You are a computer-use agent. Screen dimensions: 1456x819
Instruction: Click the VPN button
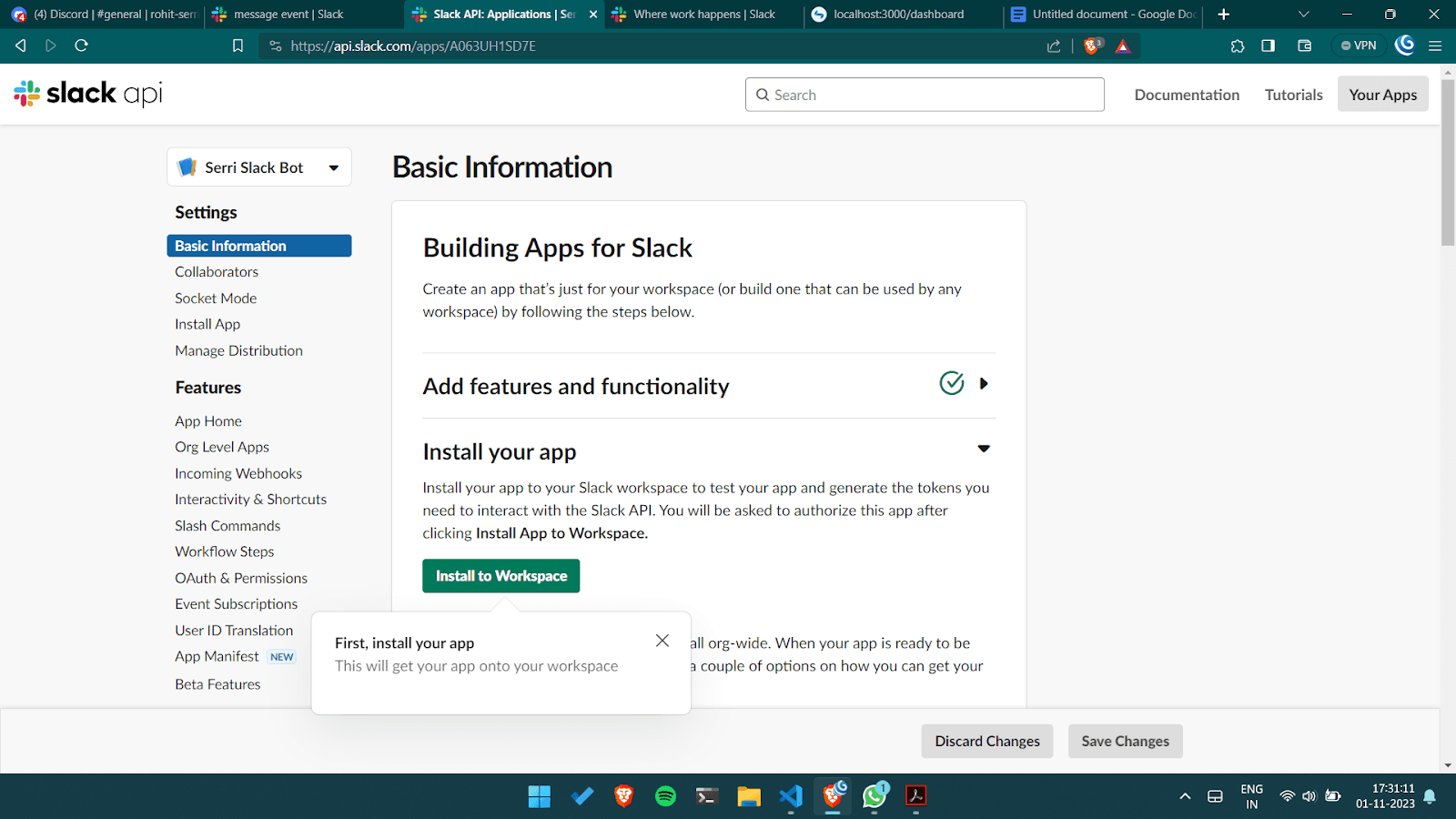[x=1359, y=45]
